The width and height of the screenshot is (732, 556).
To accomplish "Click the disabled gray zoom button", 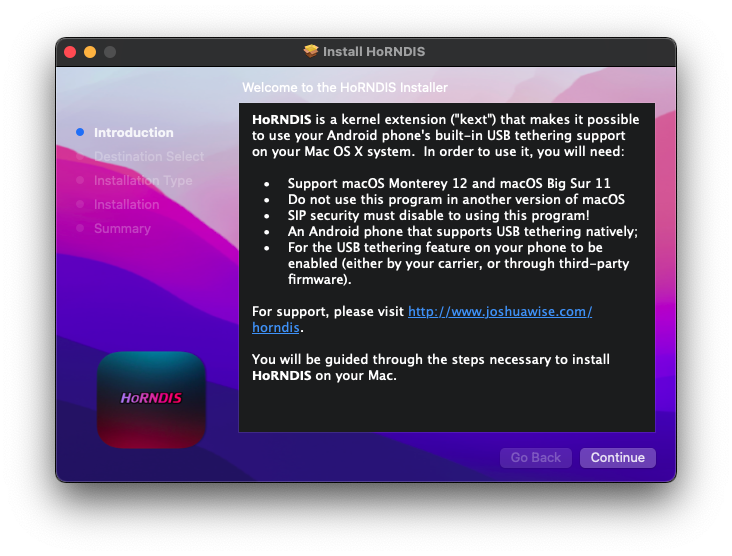I will tap(110, 52).
